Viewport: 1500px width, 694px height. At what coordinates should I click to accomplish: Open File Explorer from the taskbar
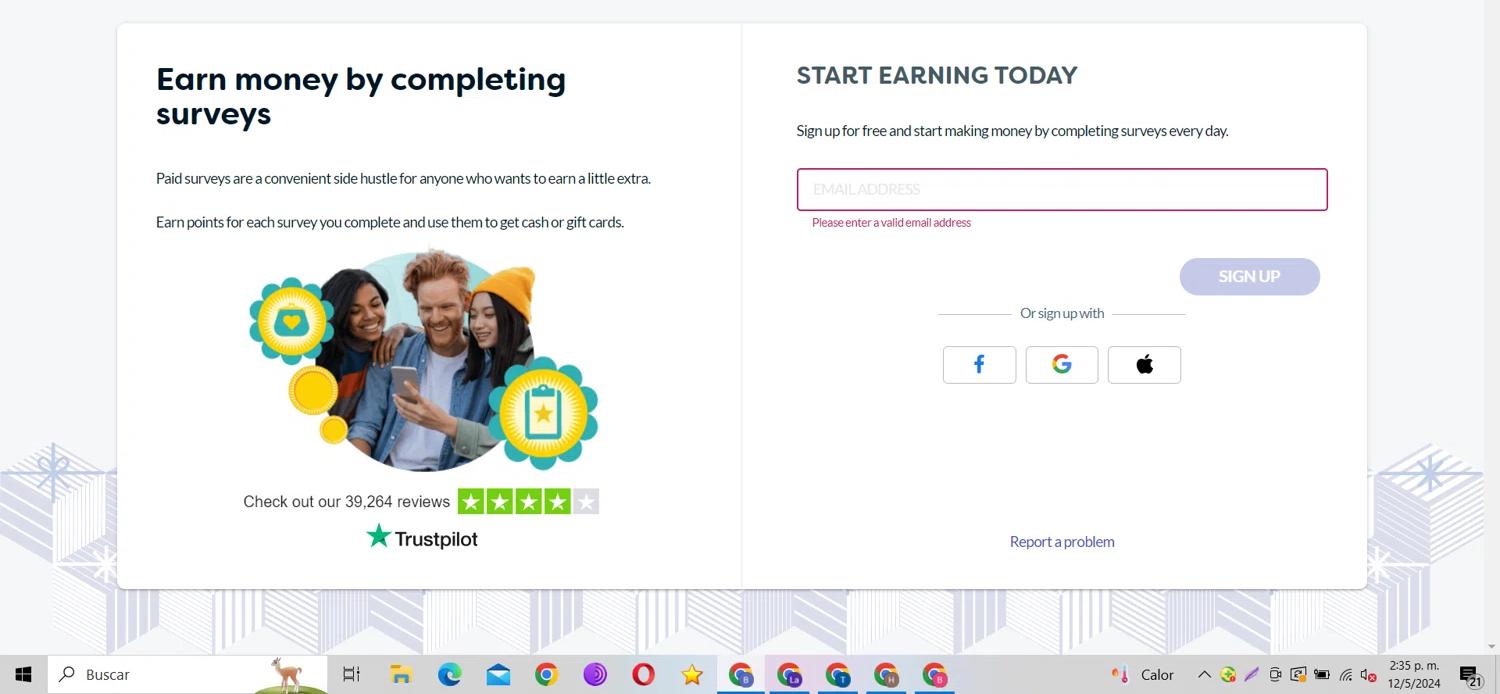(x=401, y=675)
